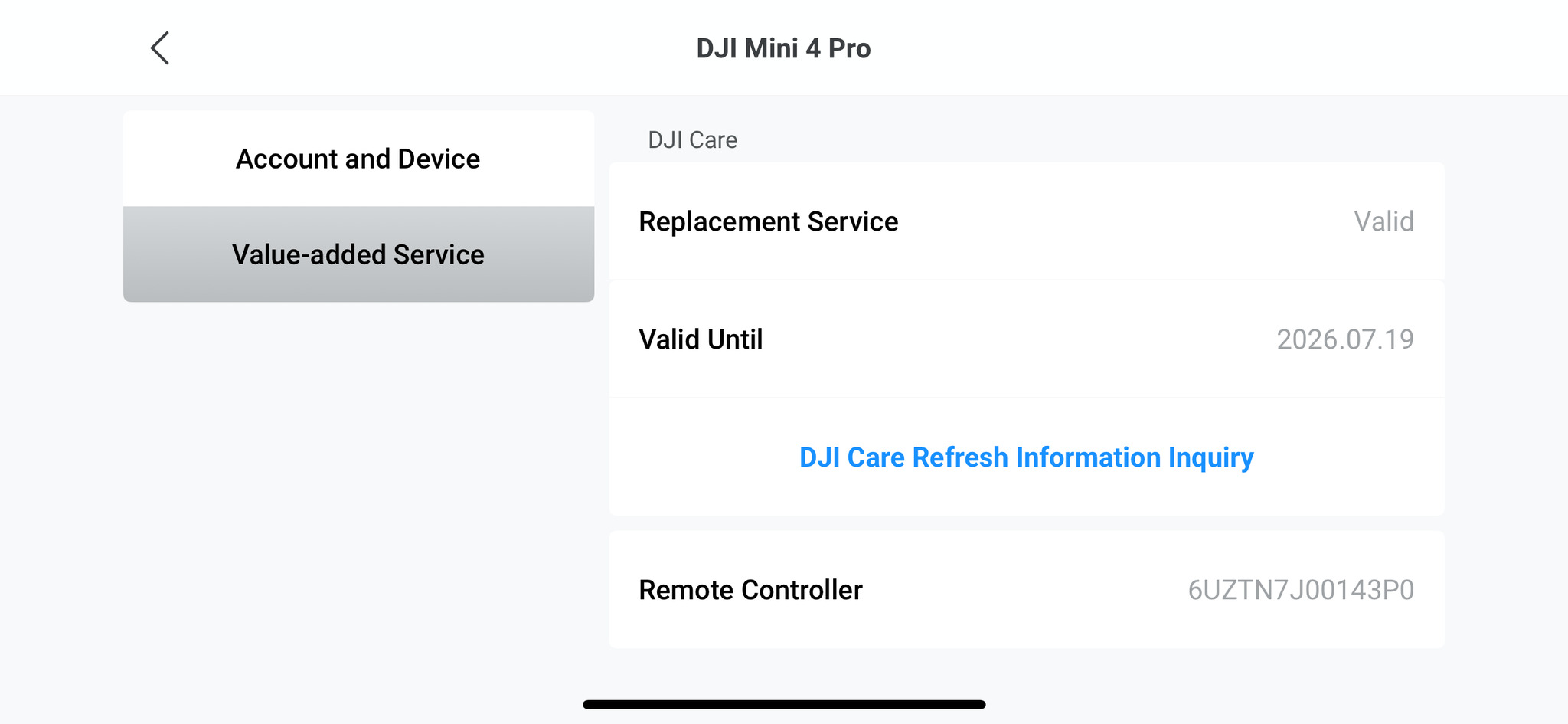
Task: Click blank header area right of title
Action: [1225, 48]
